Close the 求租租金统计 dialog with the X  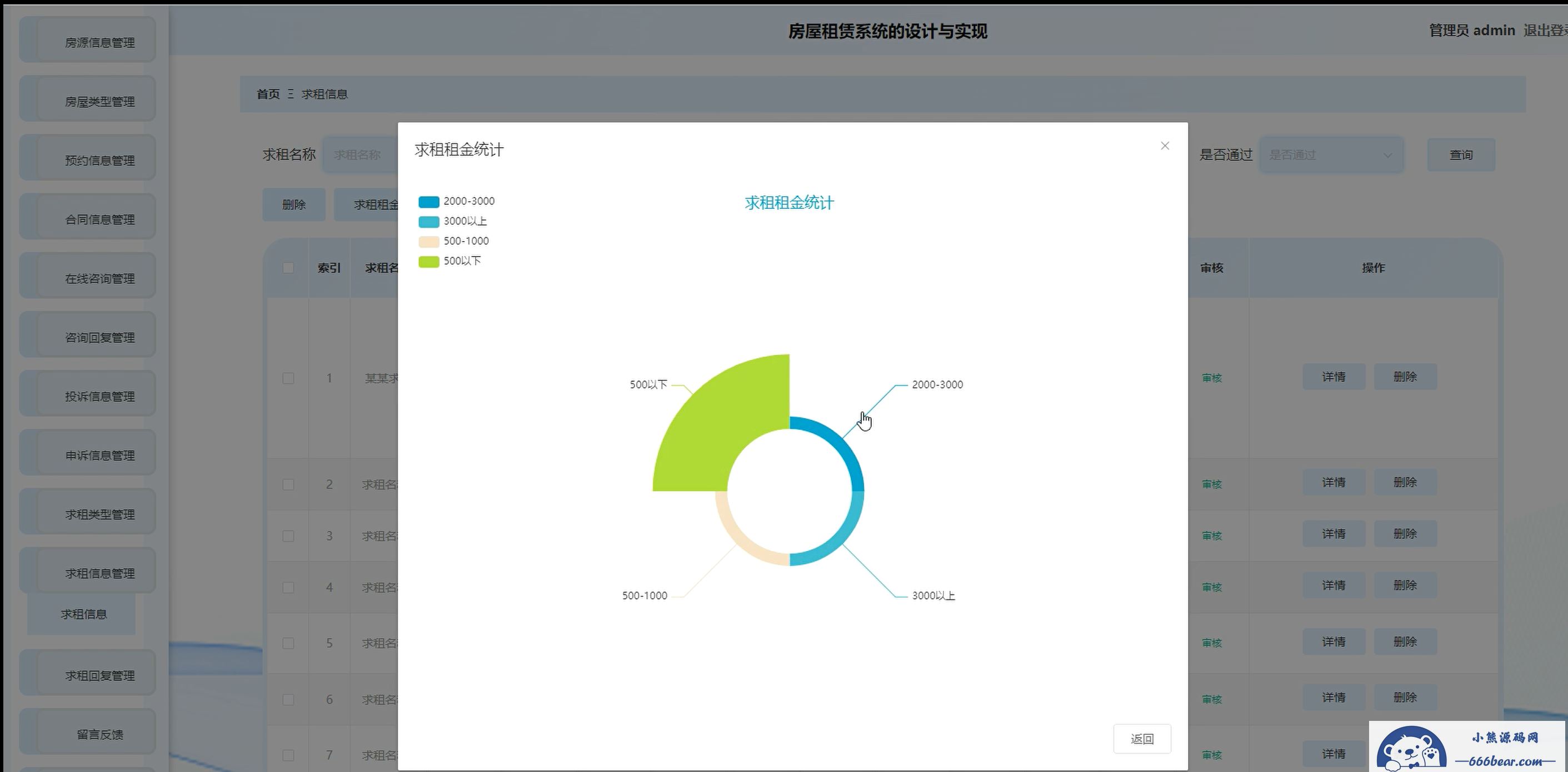(1165, 146)
